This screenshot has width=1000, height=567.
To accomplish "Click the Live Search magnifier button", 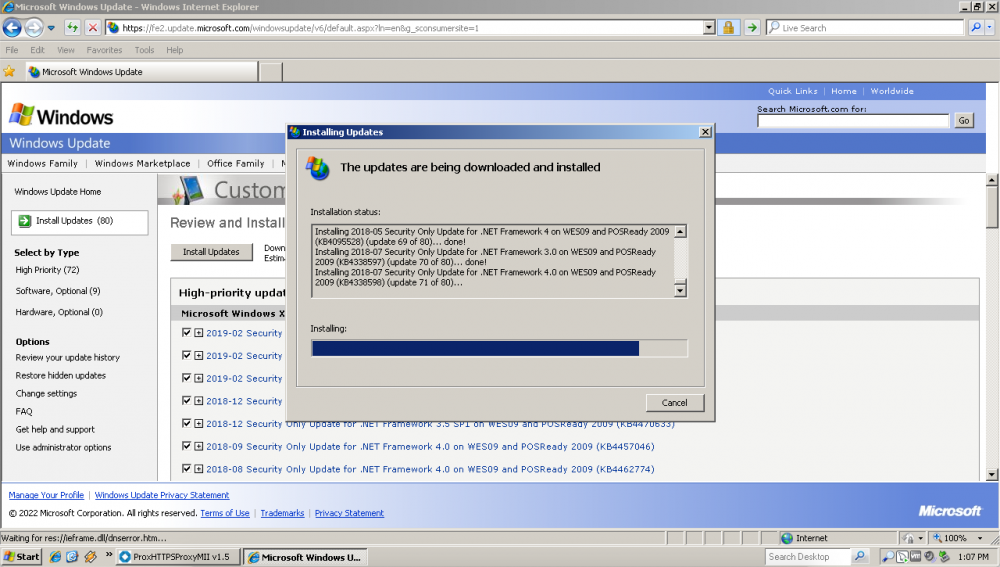I will click(976, 27).
